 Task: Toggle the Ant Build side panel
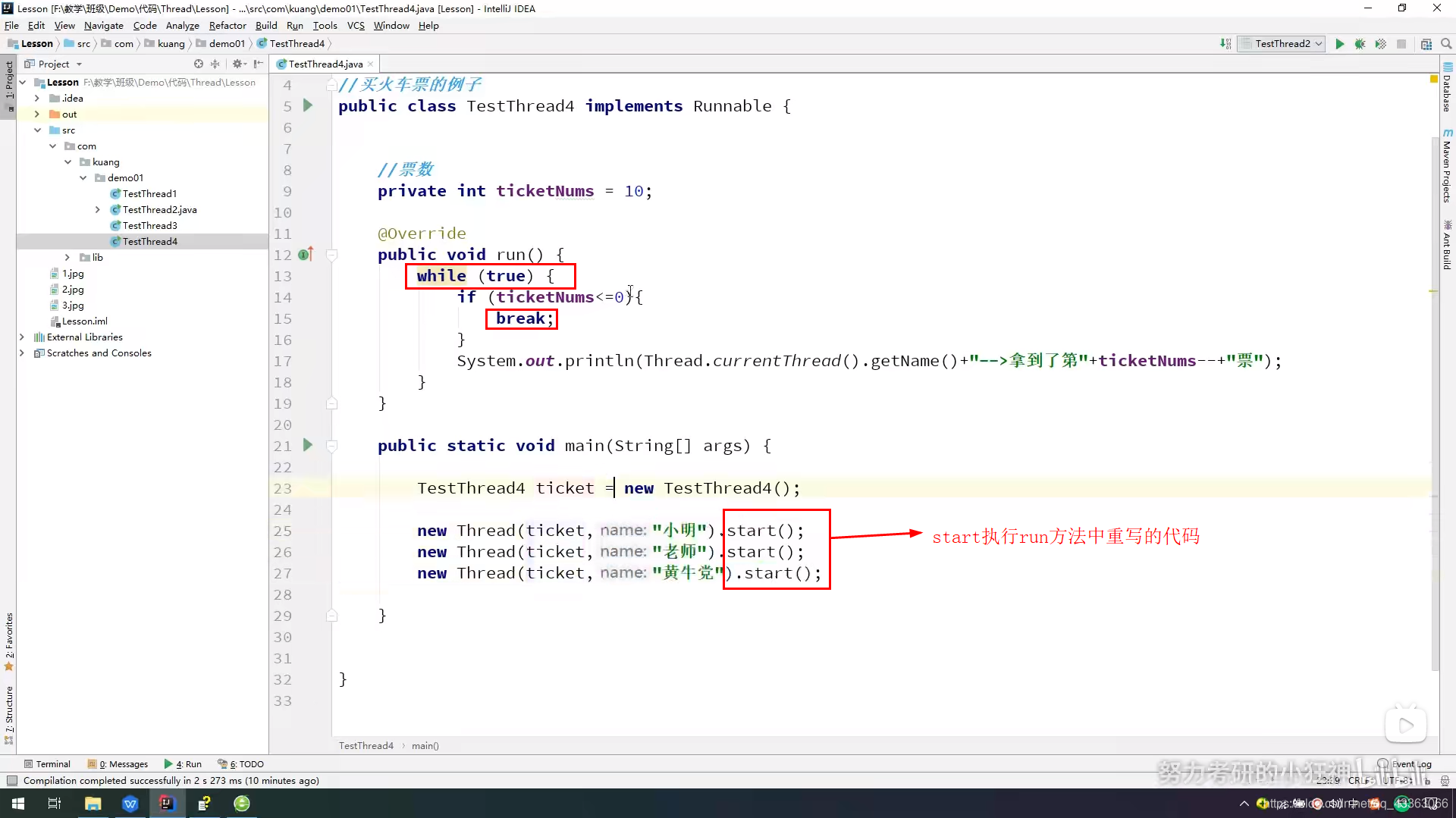[1448, 245]
